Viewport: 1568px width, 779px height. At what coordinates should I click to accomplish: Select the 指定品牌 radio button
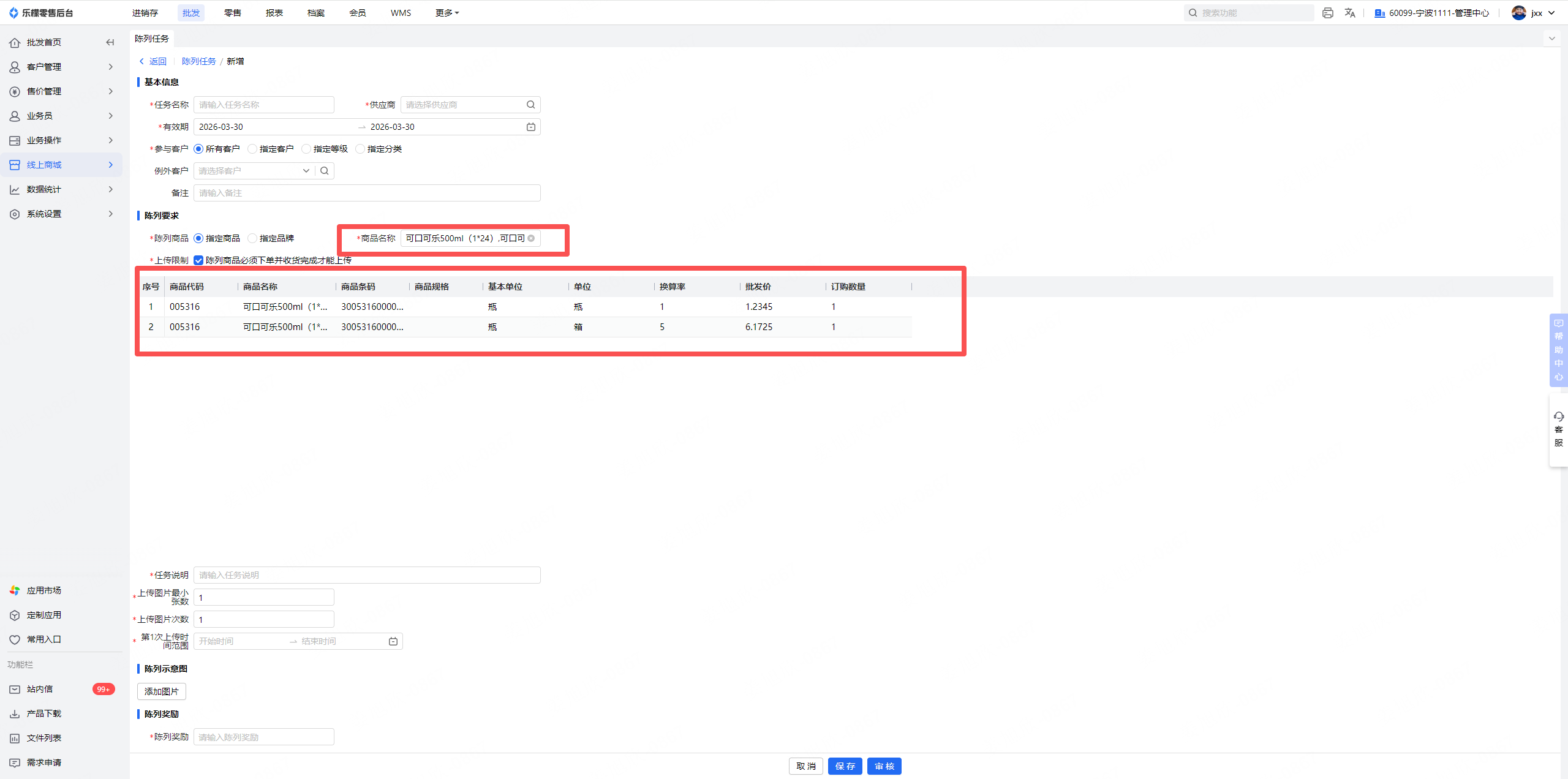click(252, 238)
